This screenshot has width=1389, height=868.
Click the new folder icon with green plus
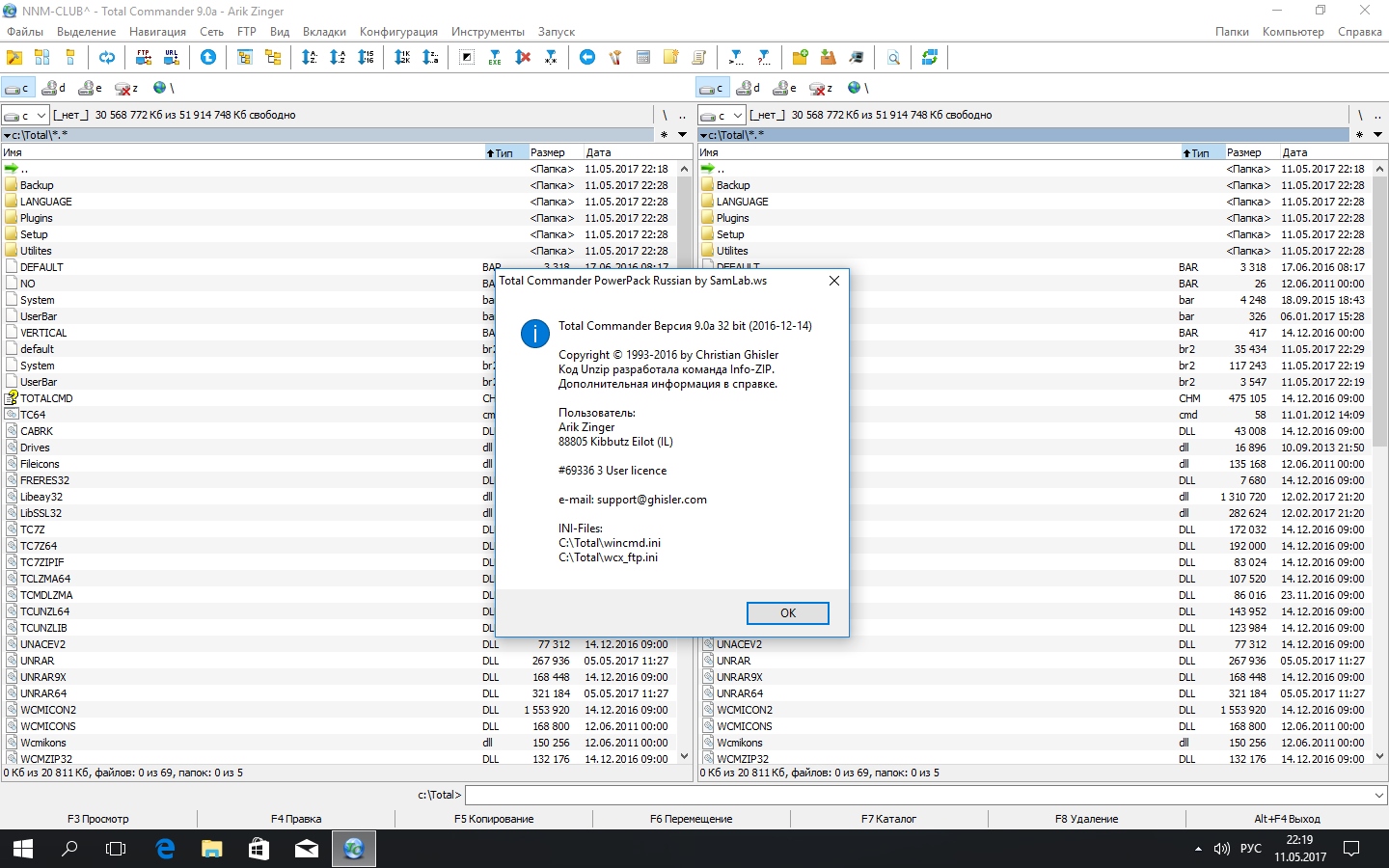[800, 58]
